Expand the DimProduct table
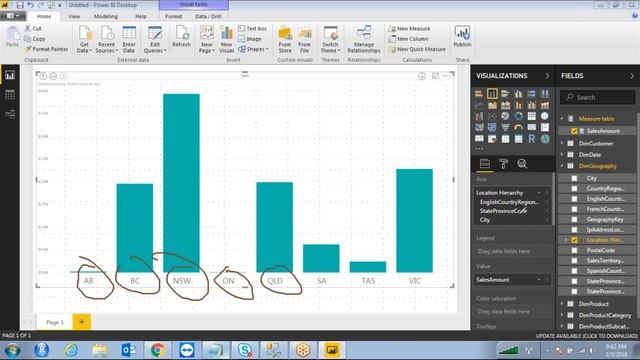The width and height of the screenshot is (640, 360). point(562,304)
